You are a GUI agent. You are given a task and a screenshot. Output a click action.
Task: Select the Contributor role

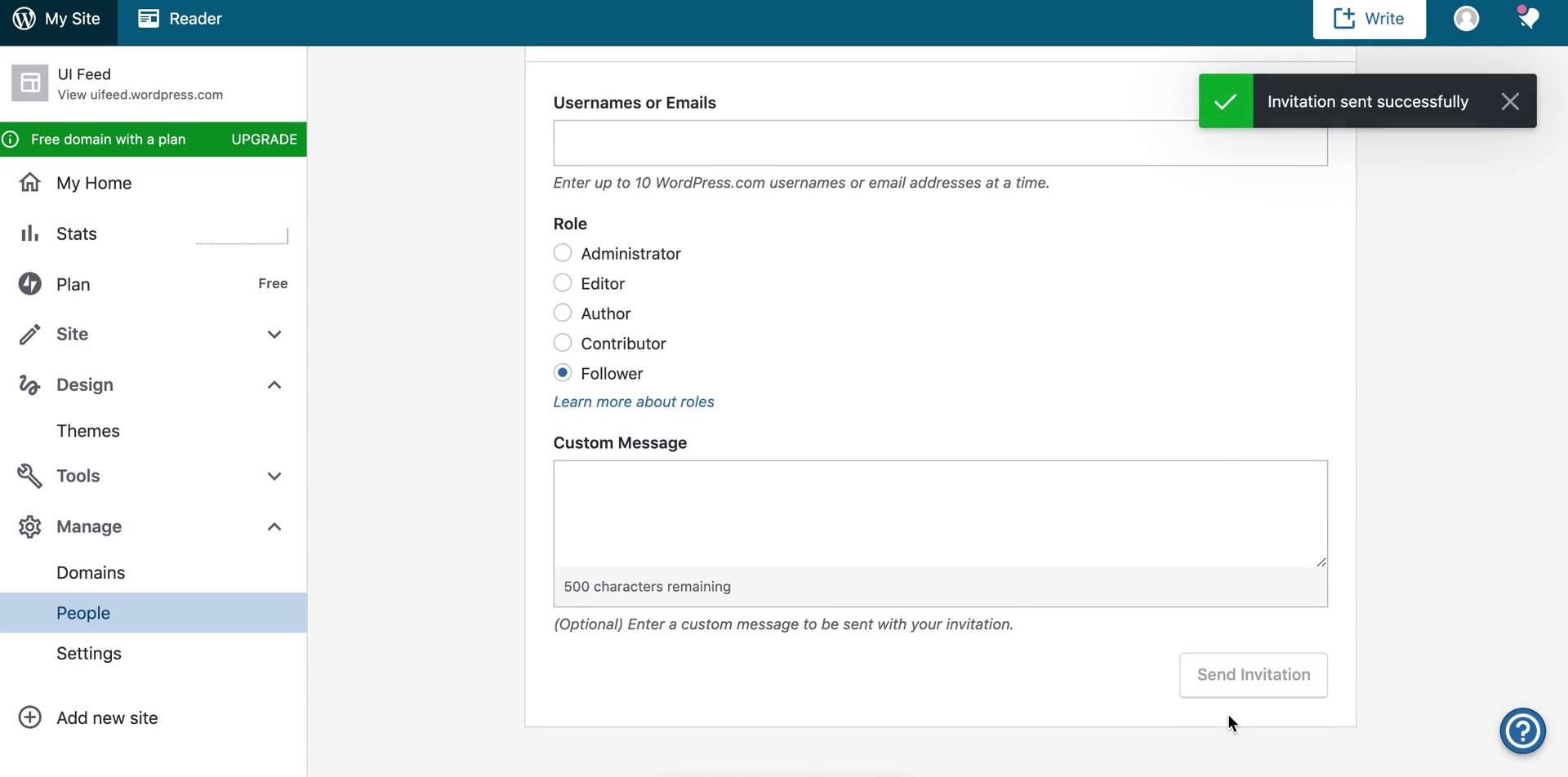point(563,342)
